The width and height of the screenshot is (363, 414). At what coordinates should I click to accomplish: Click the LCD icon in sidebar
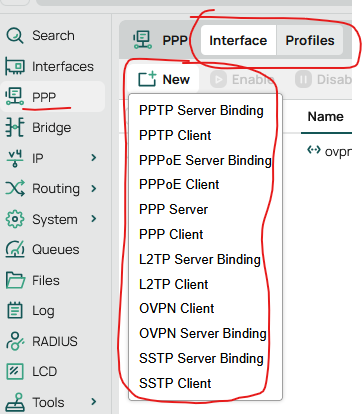click(15, 372)
